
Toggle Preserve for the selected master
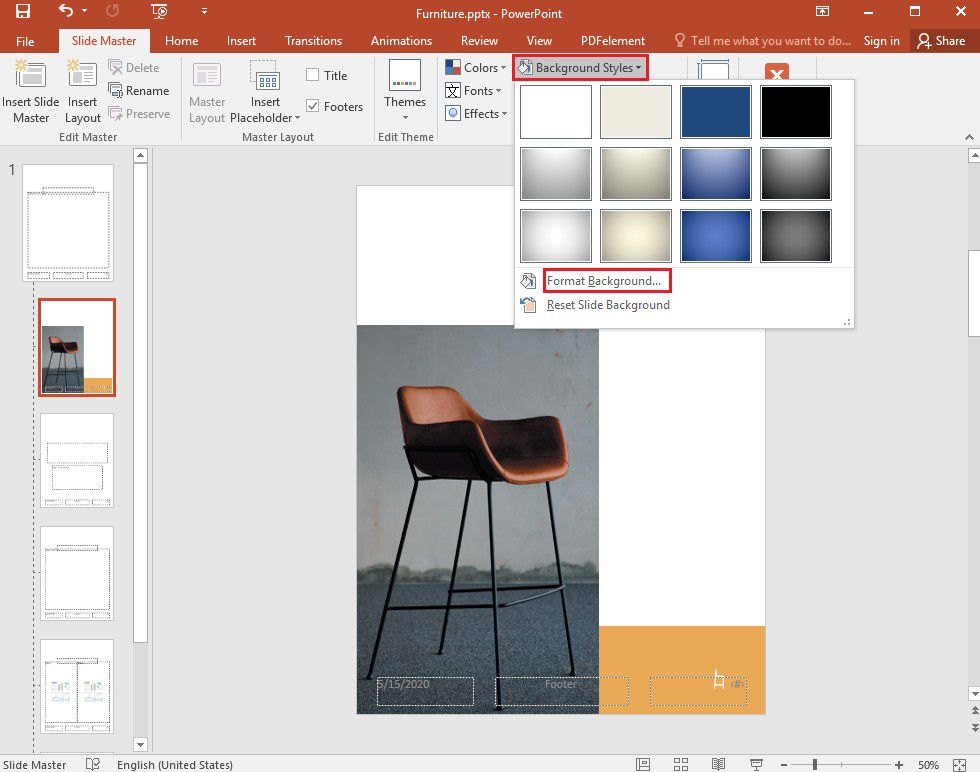pos(140,113)
